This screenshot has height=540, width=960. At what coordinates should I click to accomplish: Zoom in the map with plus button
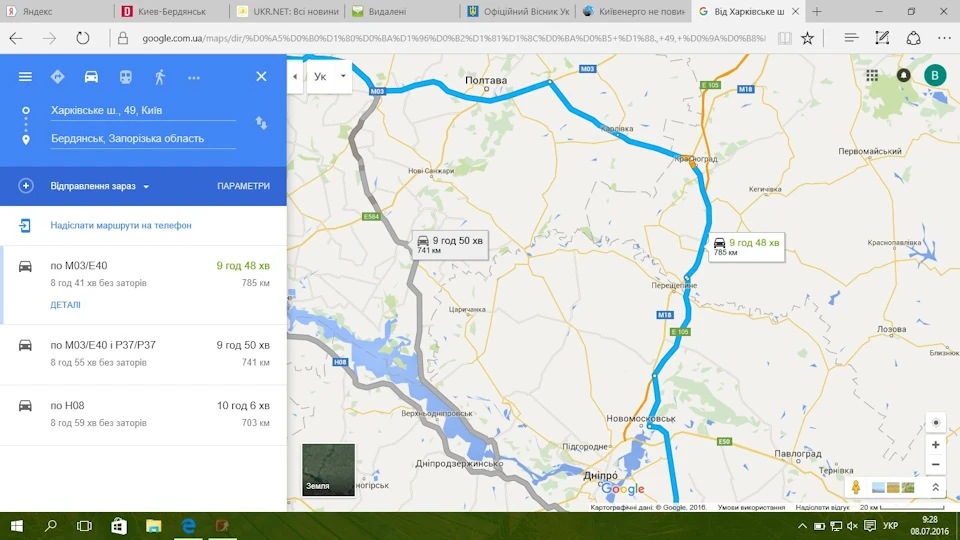click(936, 445)
